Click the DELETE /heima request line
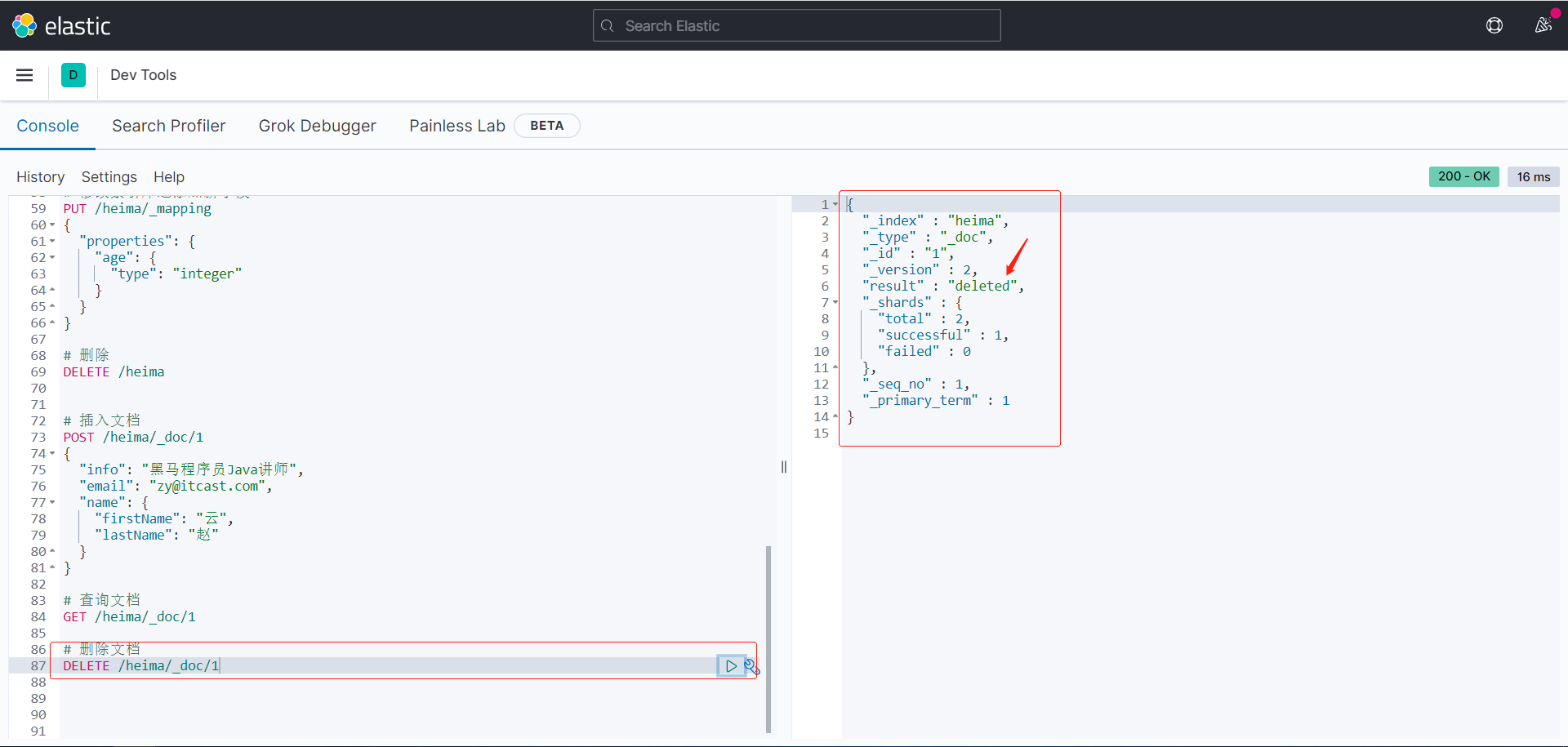 [x=114, y=372]
